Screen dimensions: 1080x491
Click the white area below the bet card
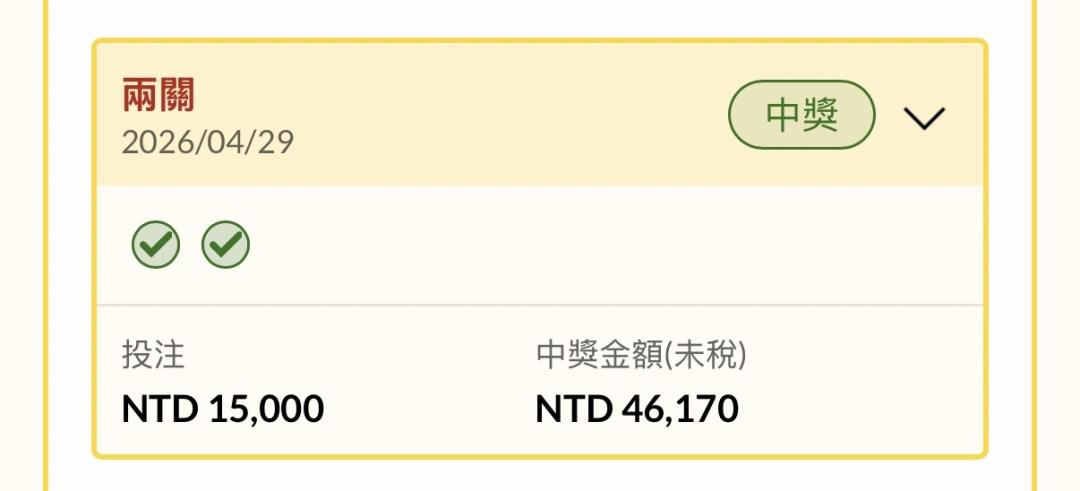click(540, 476)
